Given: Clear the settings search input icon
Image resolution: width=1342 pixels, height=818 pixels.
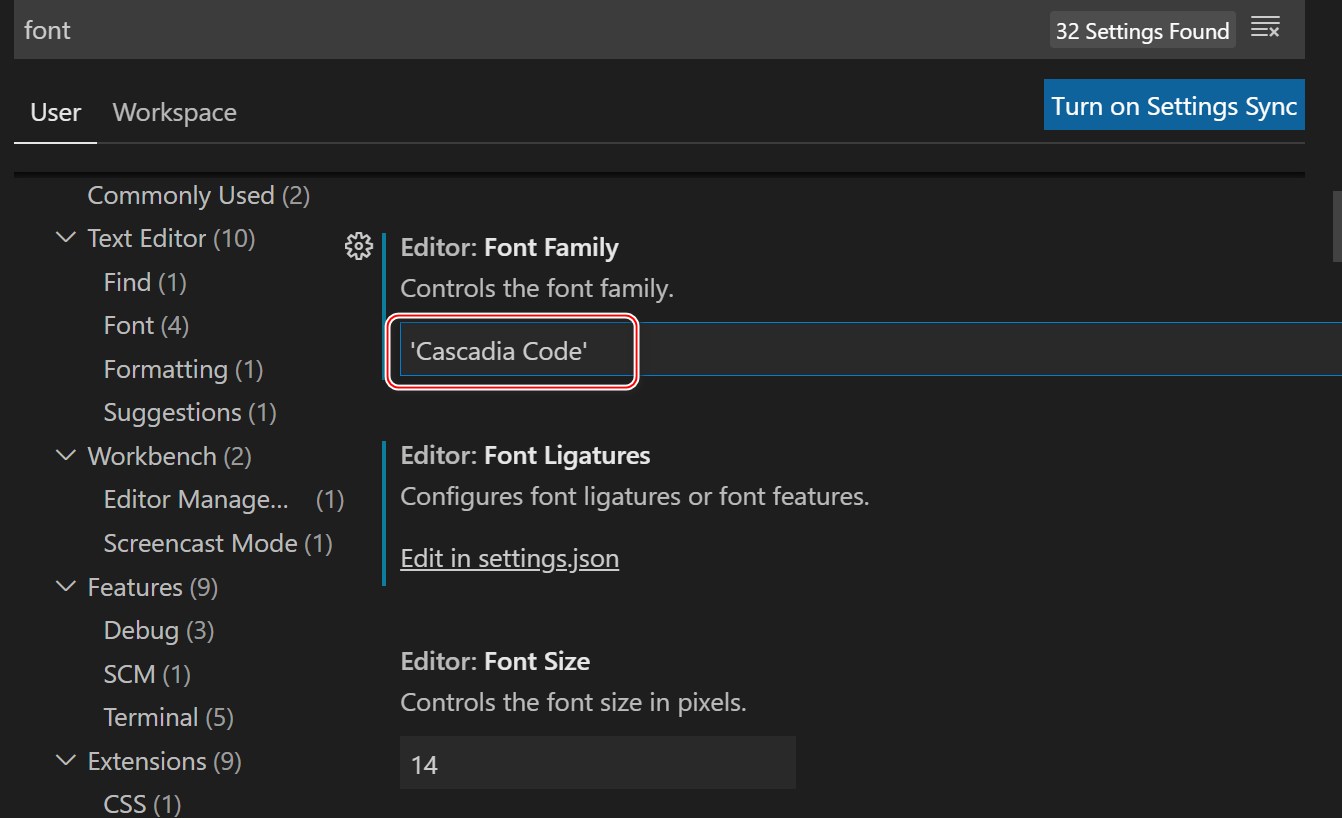Looking at the screenshot, I should tap(1265, 28).
